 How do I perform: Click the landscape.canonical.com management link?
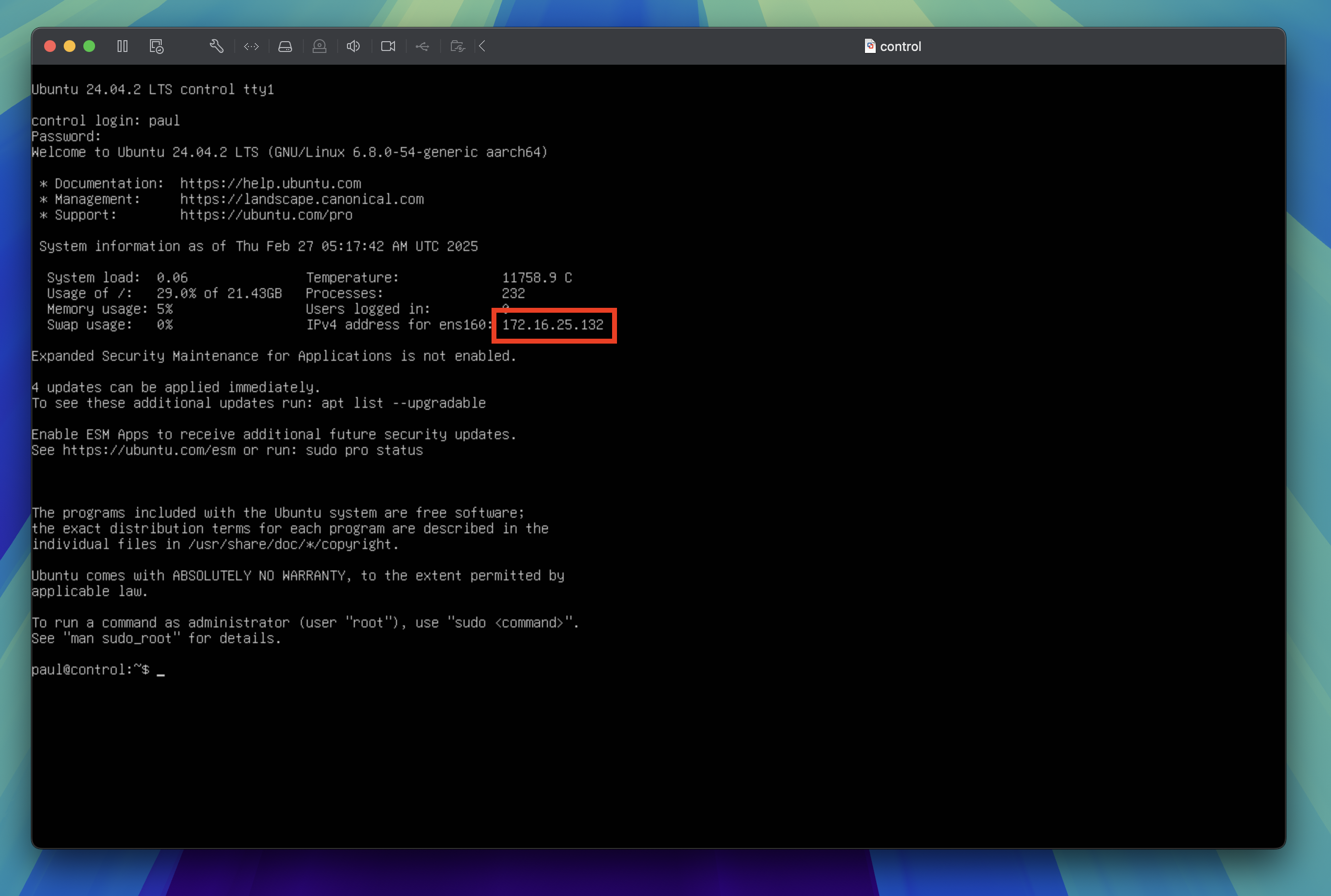click(x=302, y=199)
